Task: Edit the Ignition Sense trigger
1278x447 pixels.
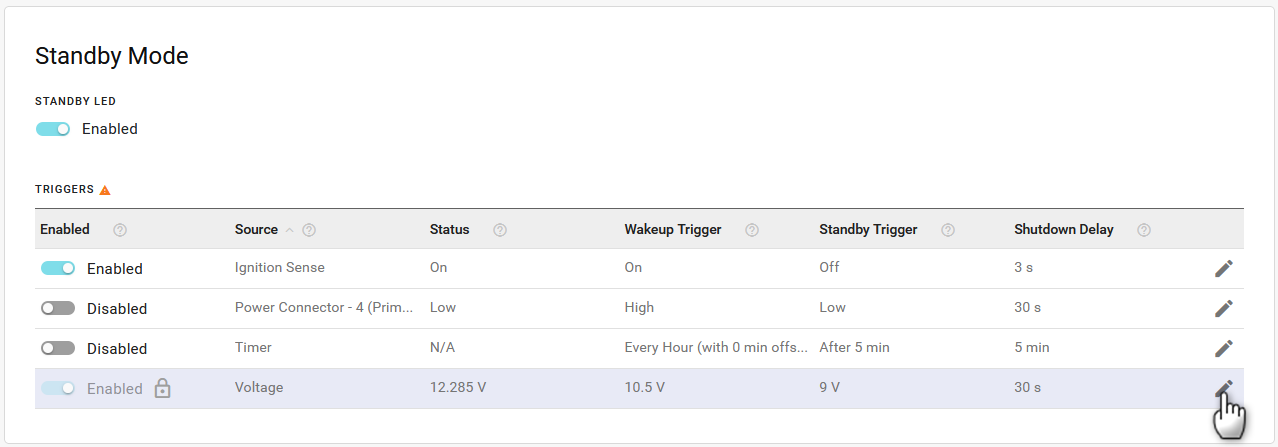Action: click(1223, 268)
